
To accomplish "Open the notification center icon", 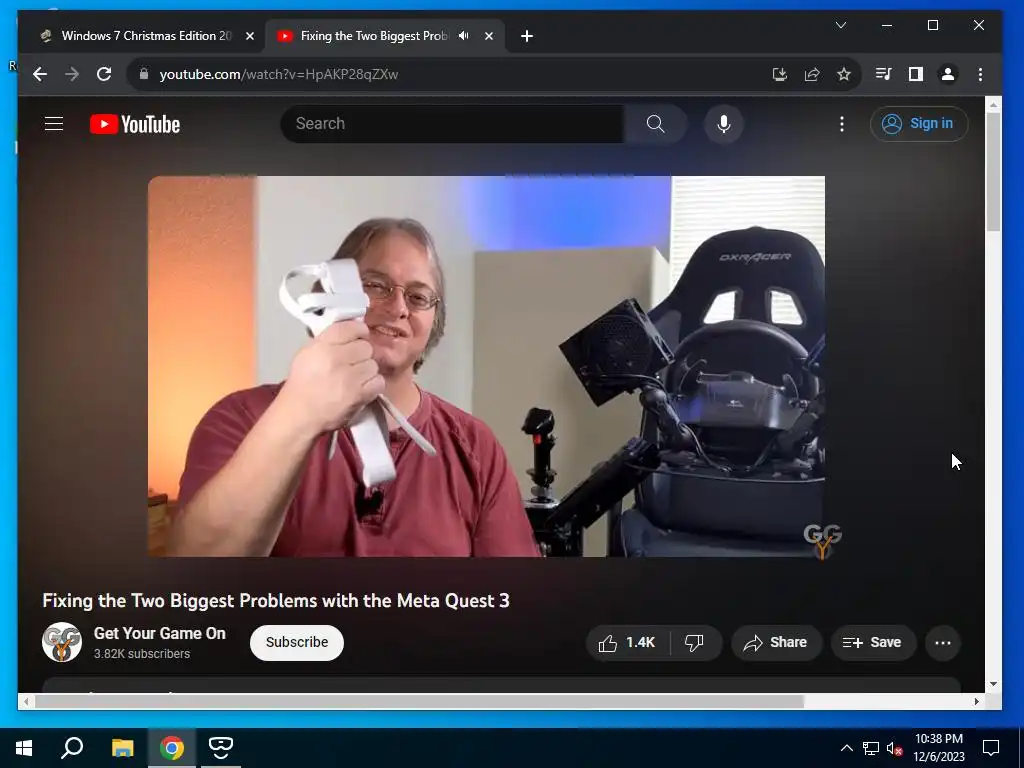I will tap(991, 748).
